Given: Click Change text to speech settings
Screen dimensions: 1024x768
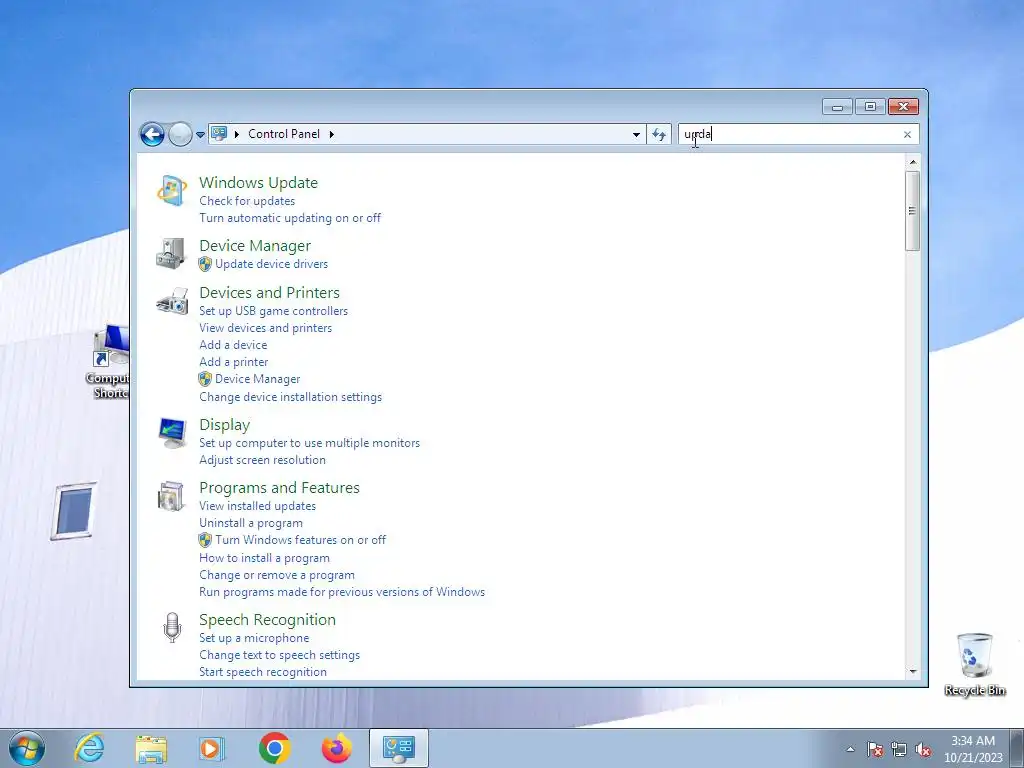Looking at the screenshot, I should click(x=280, y=655).
